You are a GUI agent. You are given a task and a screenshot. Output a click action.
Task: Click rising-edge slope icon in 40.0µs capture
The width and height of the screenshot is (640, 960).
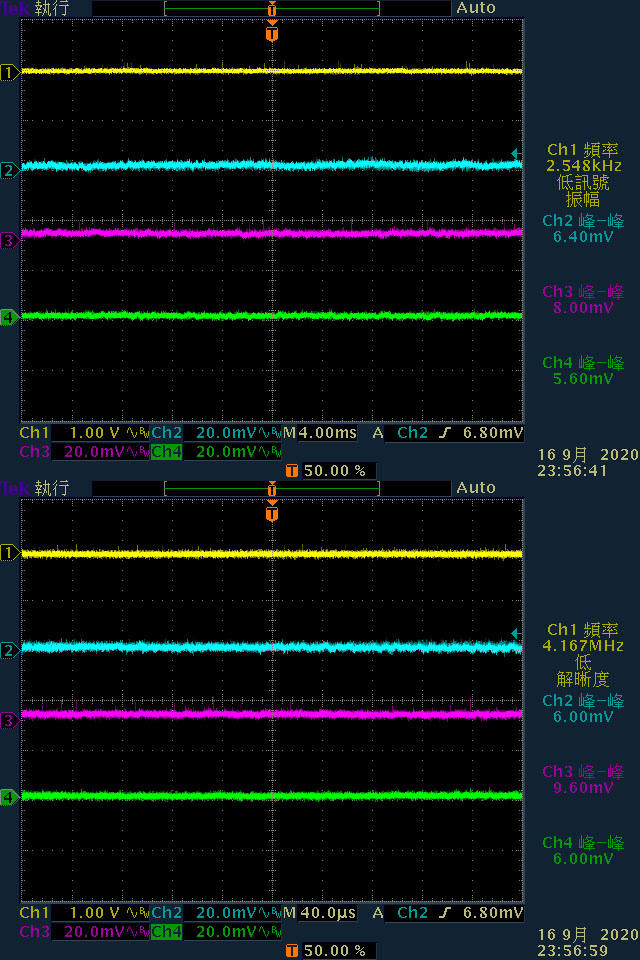click(x=445, y=913)
